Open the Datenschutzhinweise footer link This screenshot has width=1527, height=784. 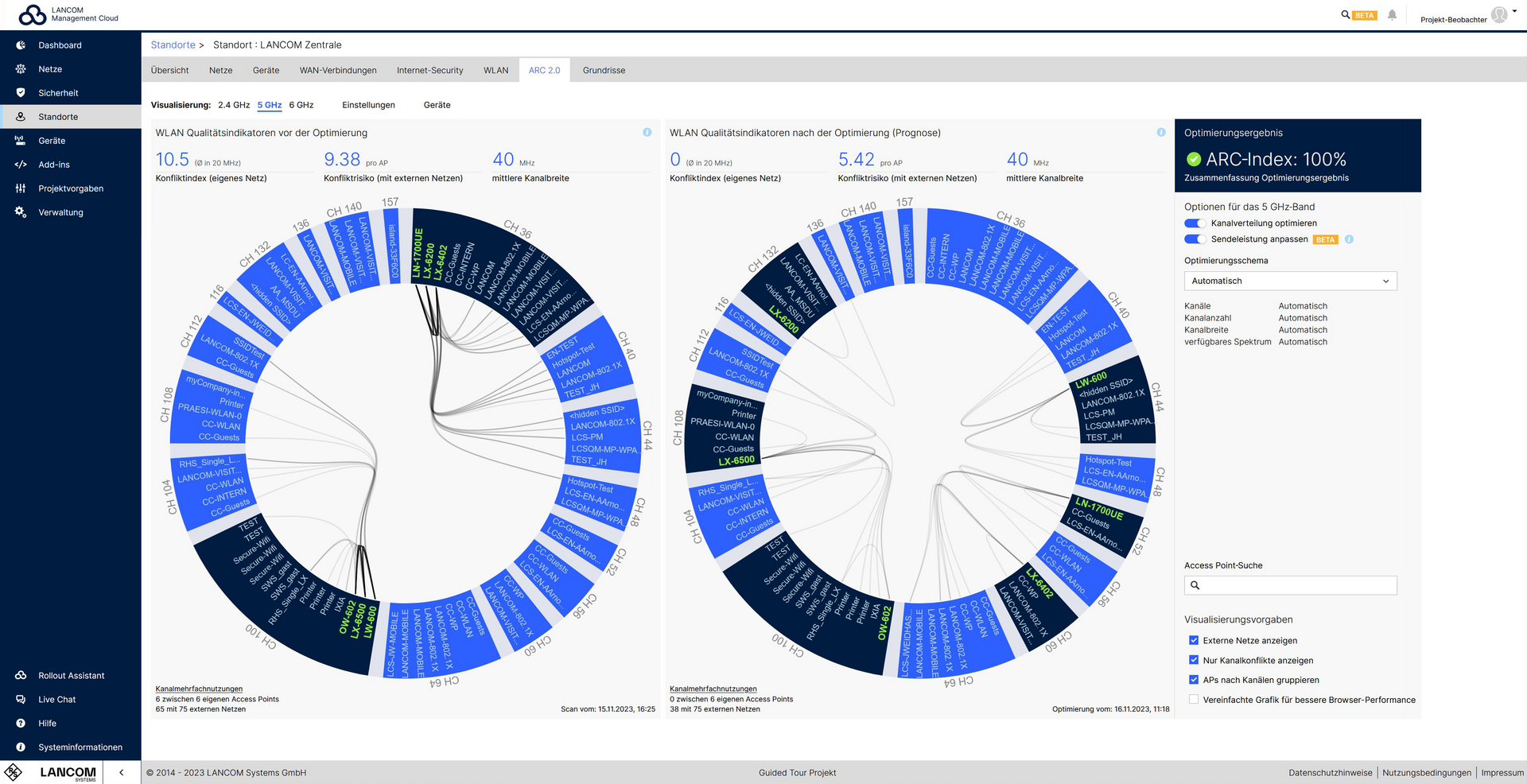click(x=1330, y=773)
